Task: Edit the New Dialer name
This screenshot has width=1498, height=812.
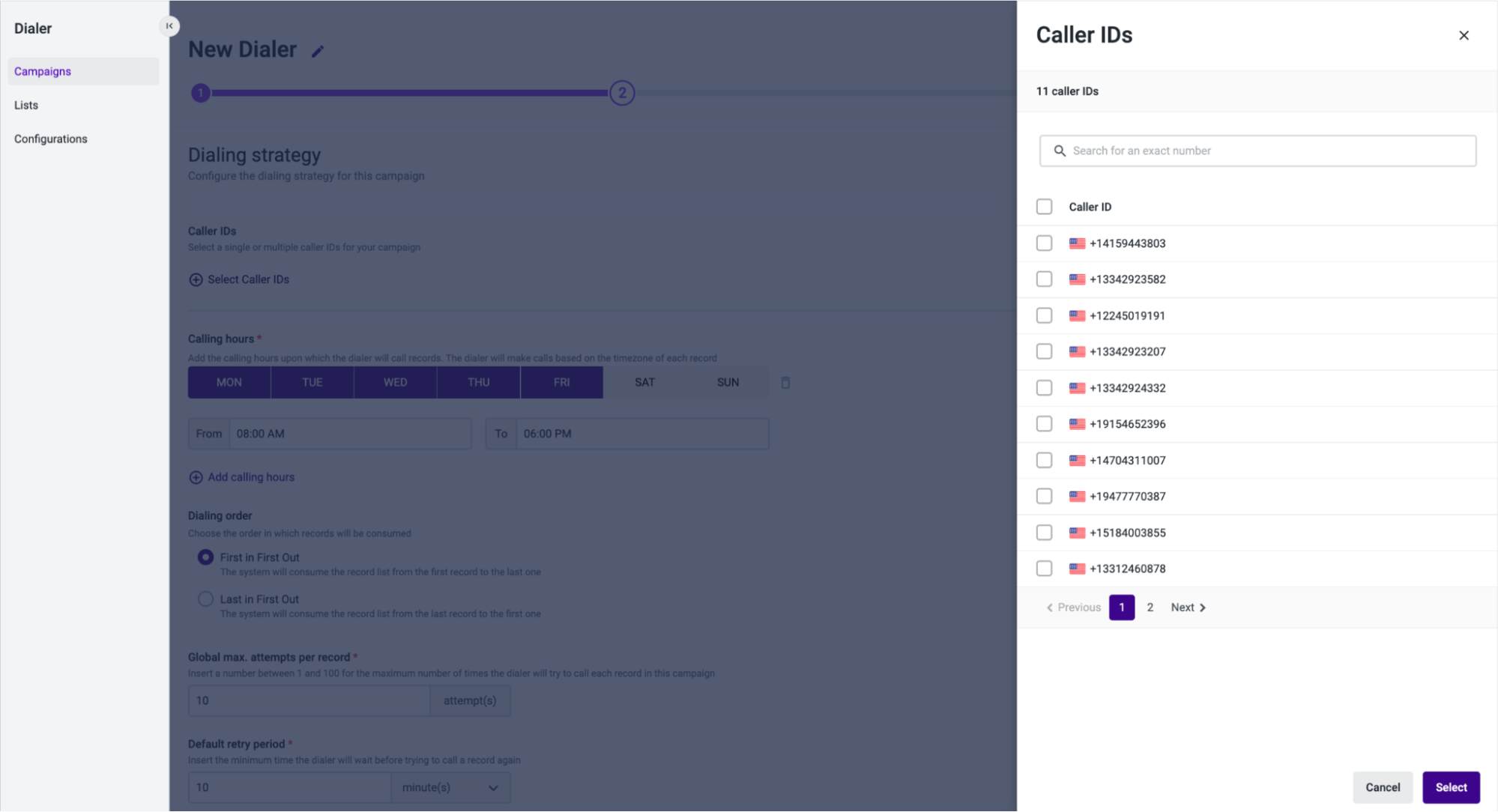Action: coord(318,51)
